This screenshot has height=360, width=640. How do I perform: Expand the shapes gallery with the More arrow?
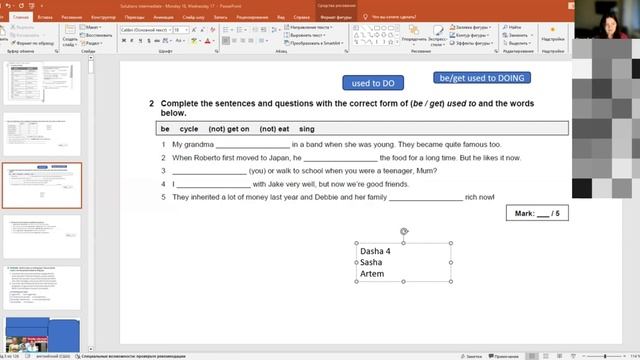click(x=398, y=42)
